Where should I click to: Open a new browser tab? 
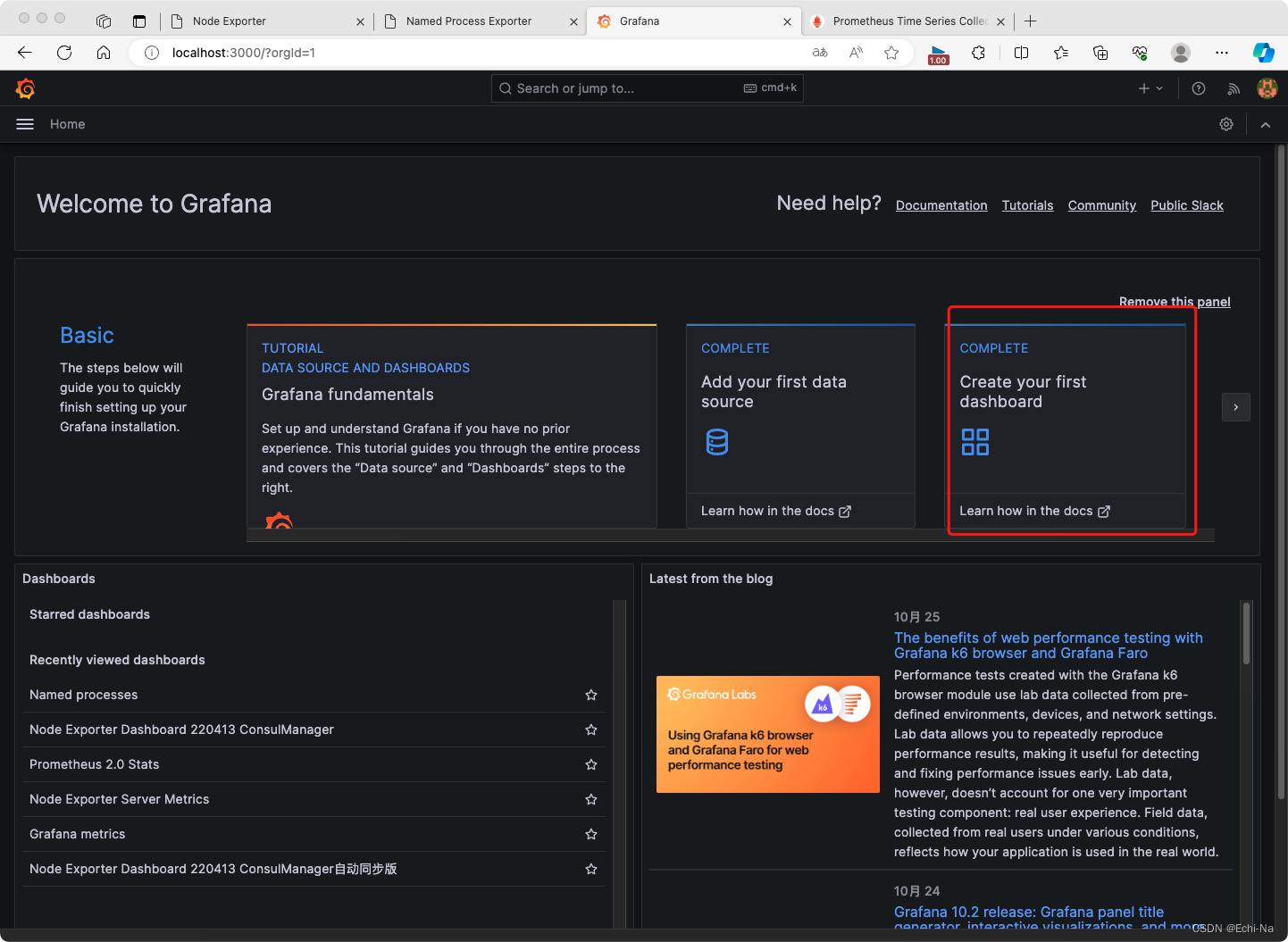[1031, 21]
